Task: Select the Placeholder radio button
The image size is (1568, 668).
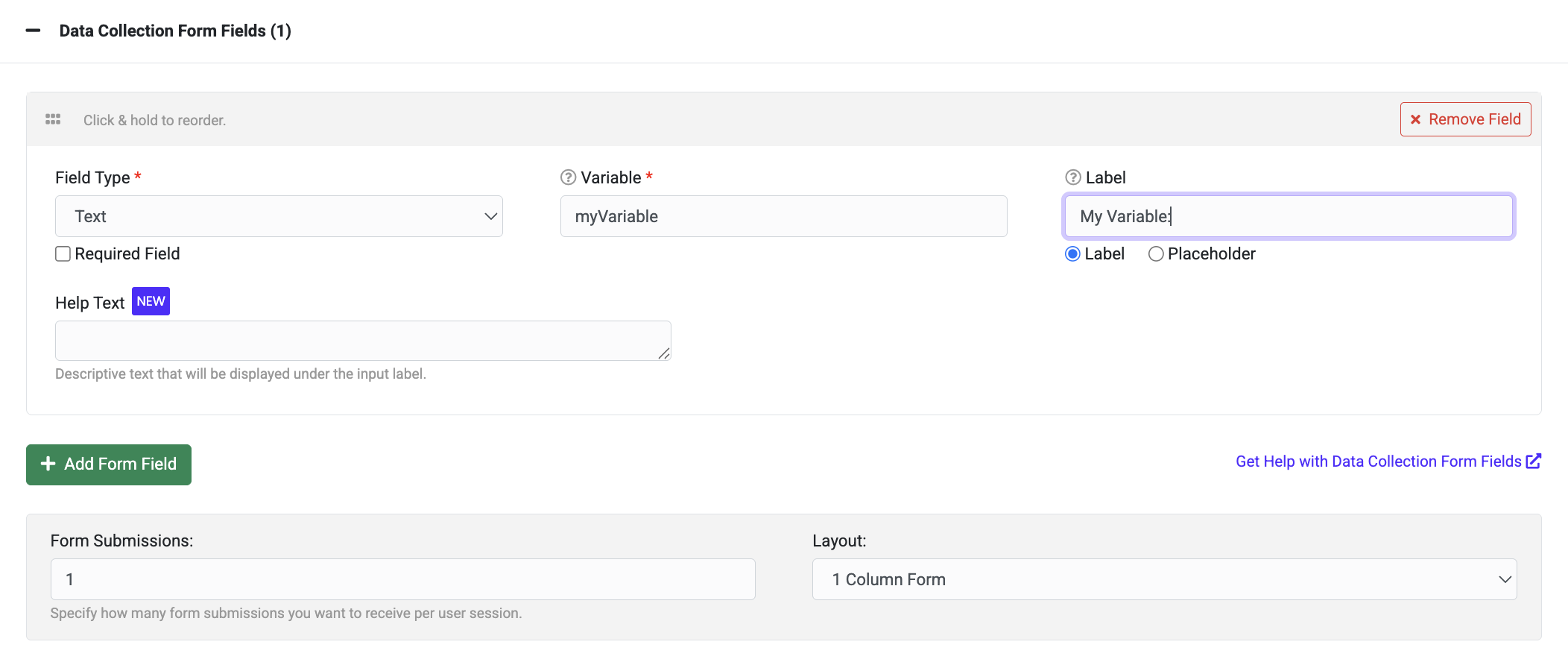Action: pyautogui.click(x=1156, y=254)
